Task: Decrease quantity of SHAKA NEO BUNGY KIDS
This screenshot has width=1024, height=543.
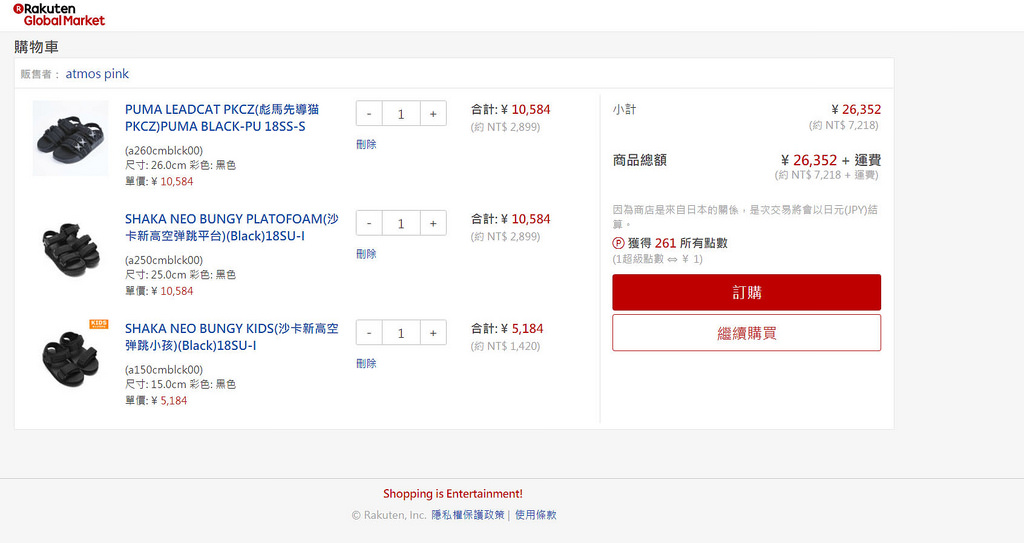Action: [x=369, y=333]
